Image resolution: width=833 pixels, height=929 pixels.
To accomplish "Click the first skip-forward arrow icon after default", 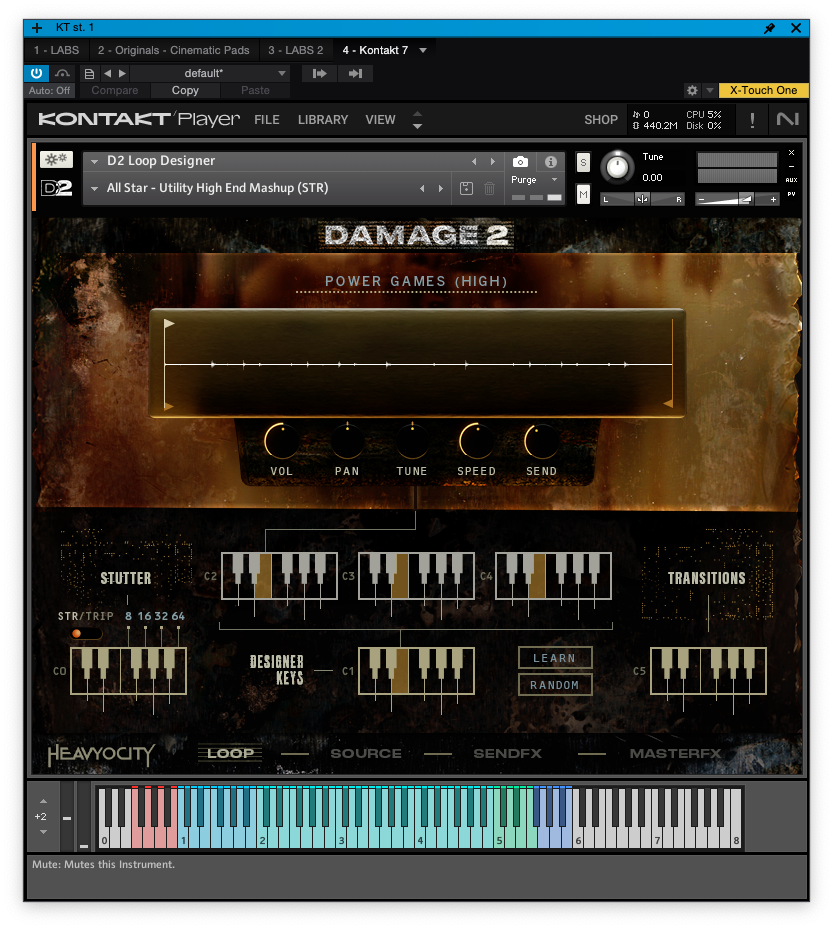I will (319, 73).
